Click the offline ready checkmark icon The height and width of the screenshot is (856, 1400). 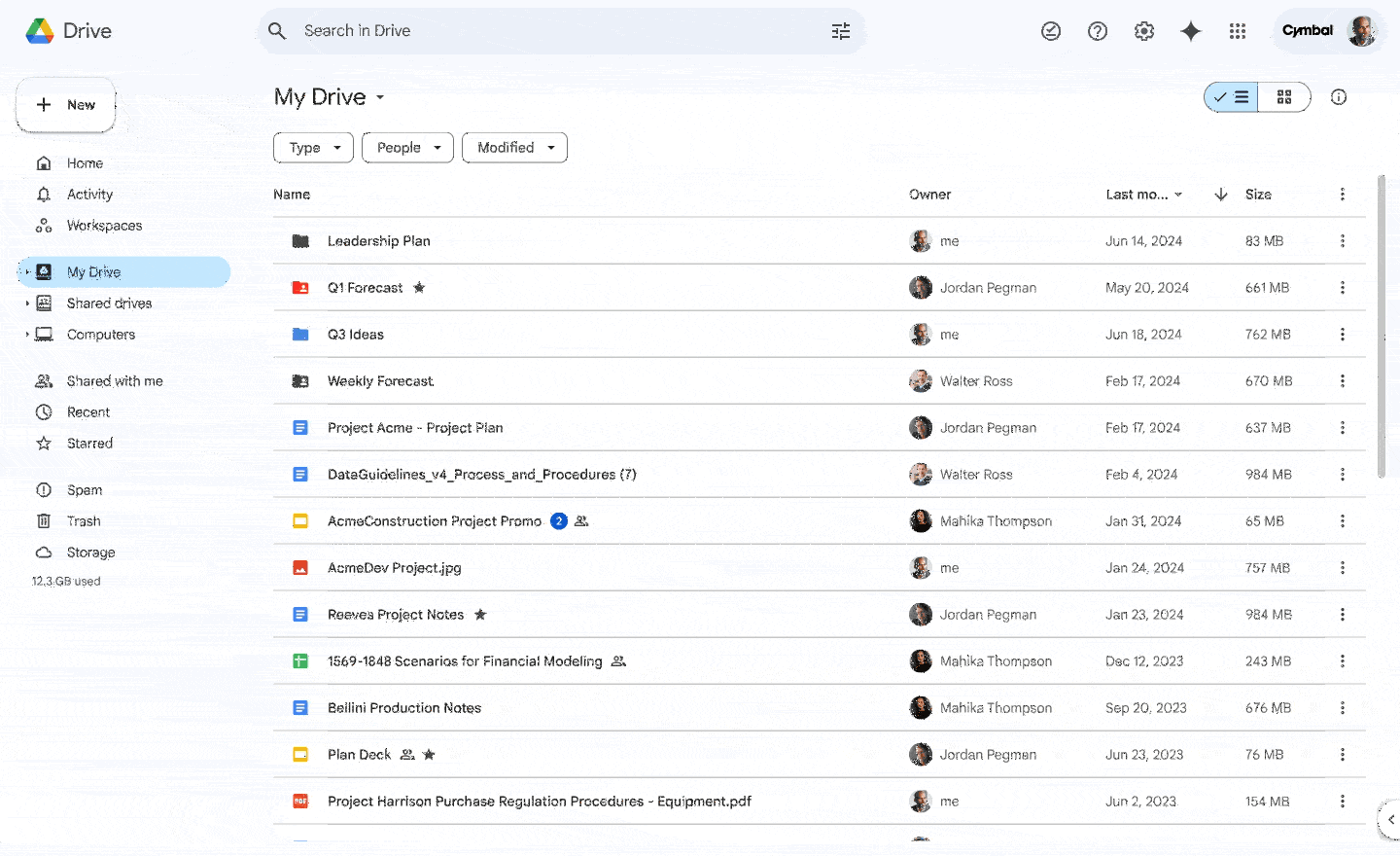coord(1051,31)
